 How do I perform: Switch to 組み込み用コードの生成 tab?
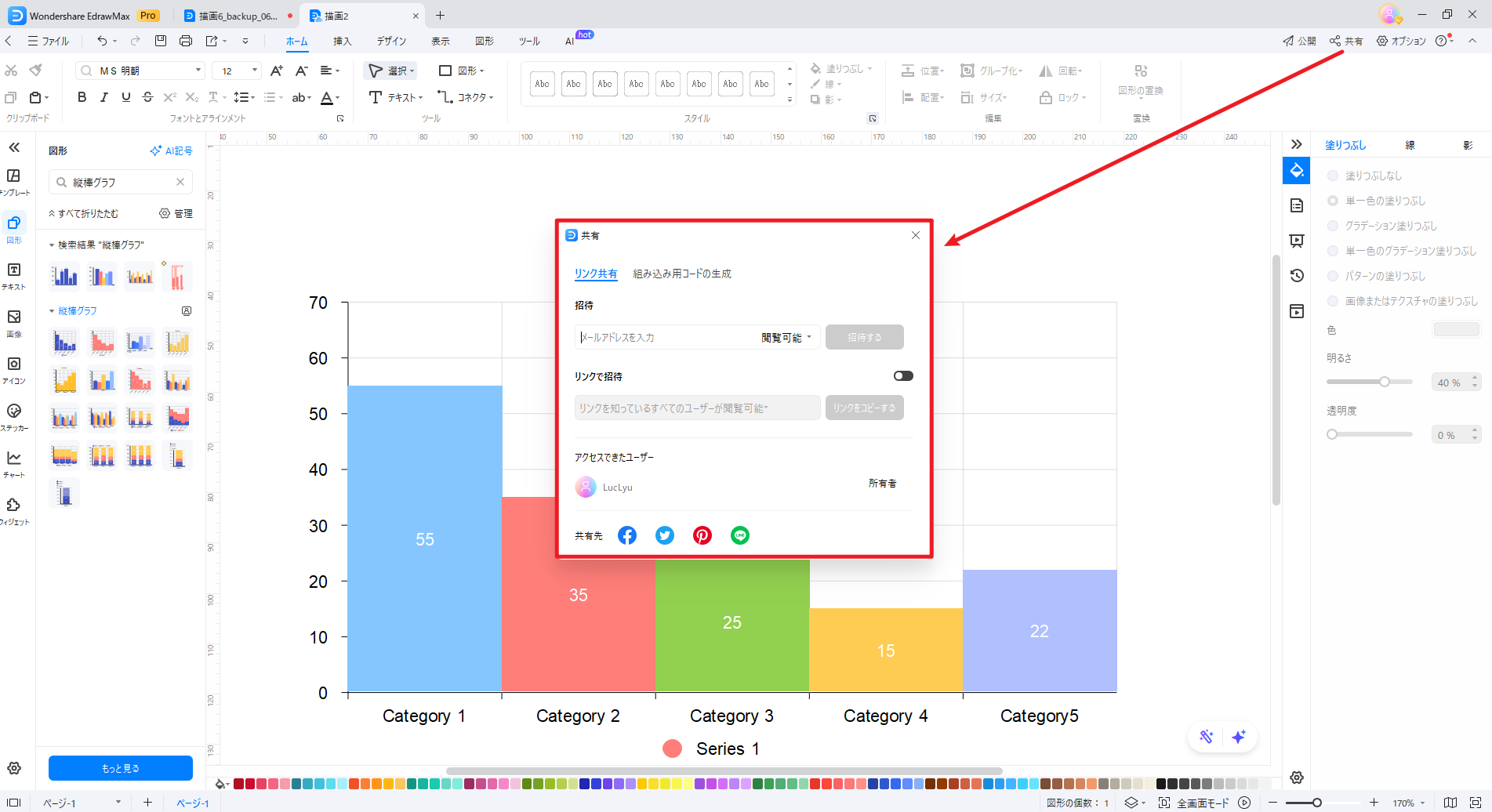[x=682, y=274]
